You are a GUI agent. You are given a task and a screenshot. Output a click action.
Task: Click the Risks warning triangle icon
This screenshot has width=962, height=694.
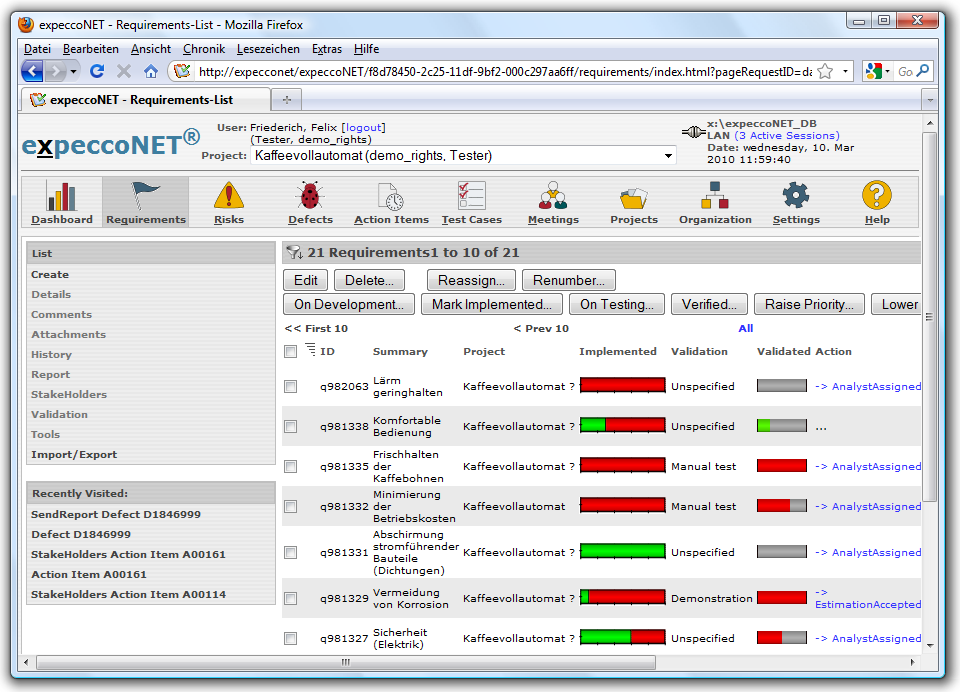tap(229, 196)
